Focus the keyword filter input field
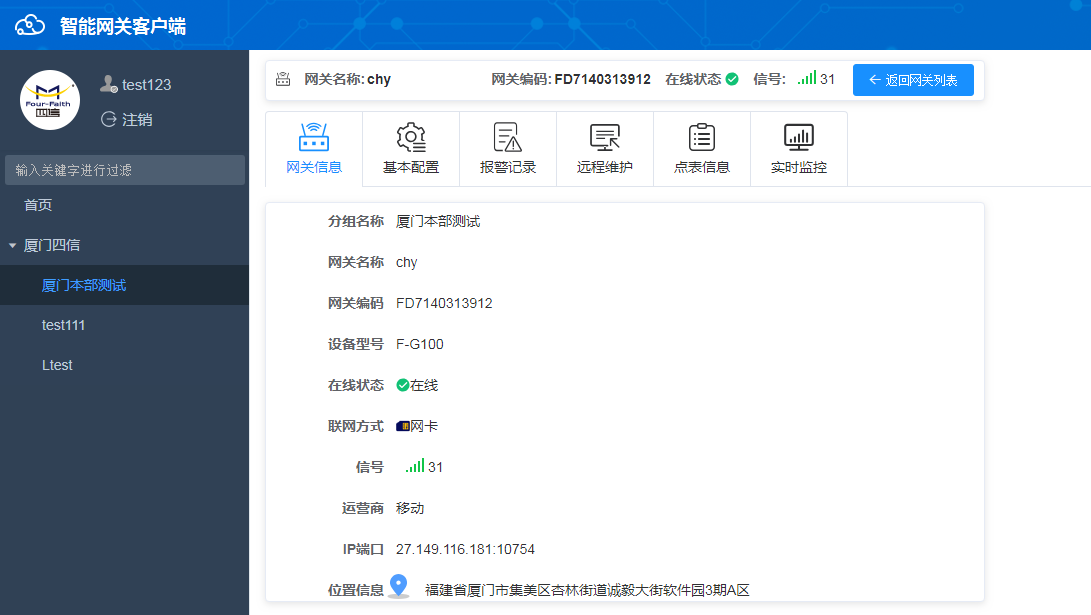Screen dimensions: 1091x615 (x=125, y=170)
